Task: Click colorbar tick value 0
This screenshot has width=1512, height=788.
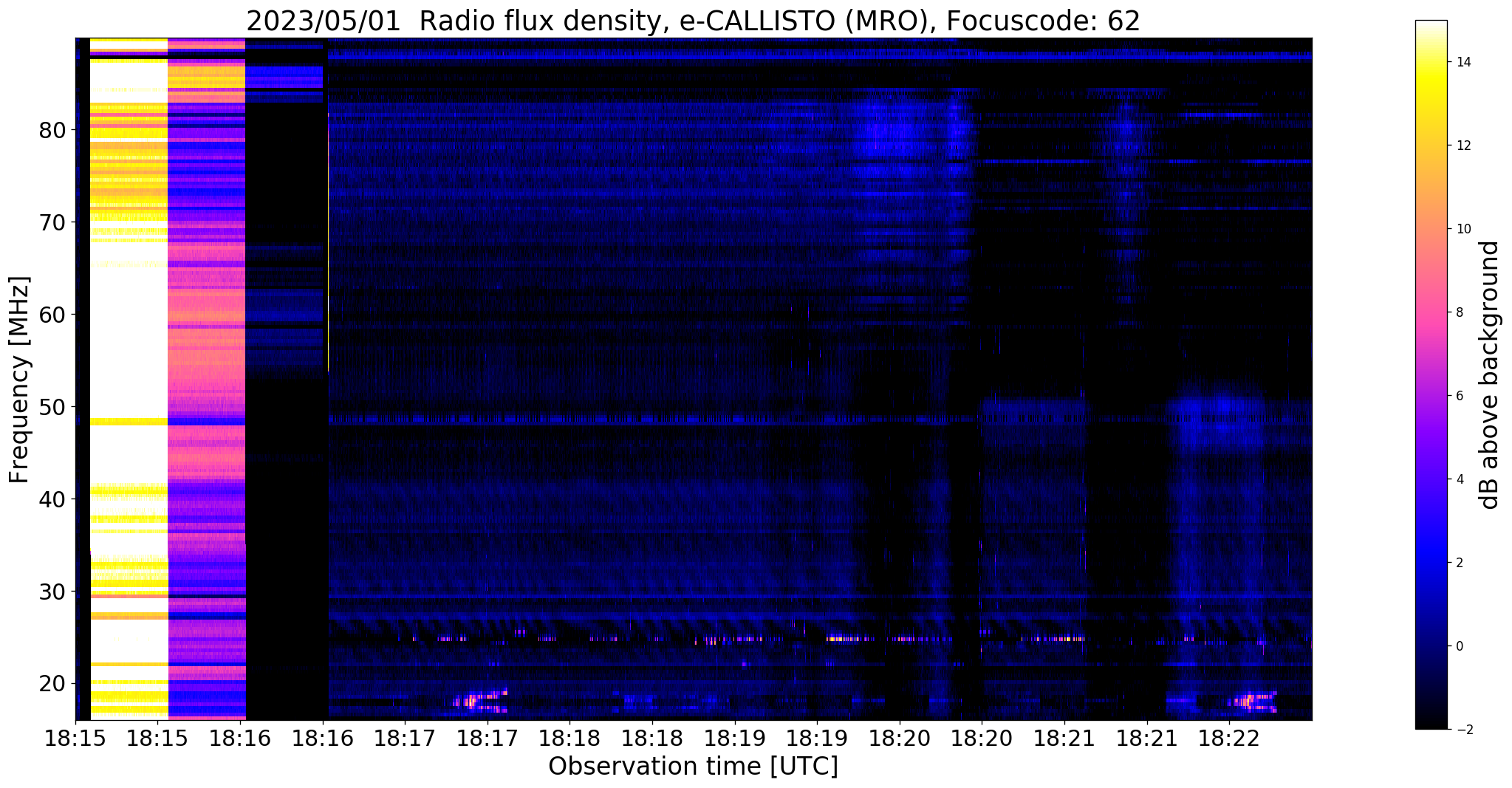Action: click(x=1459, y=646)
